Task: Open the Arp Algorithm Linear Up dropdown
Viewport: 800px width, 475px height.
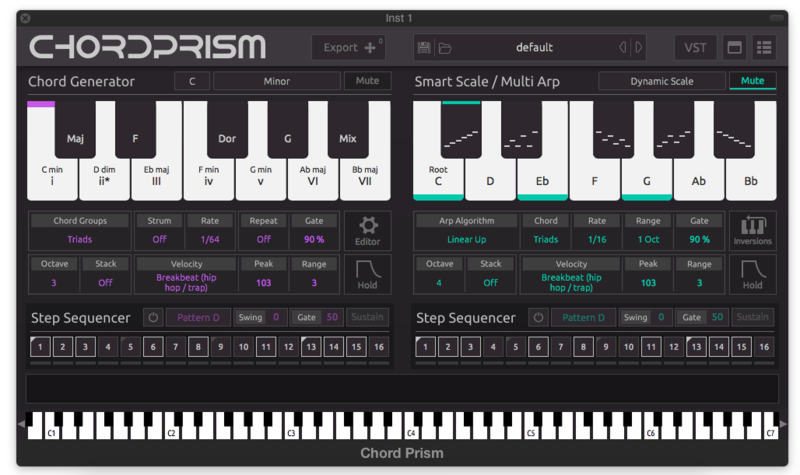Action: click(x=466, y=239)
